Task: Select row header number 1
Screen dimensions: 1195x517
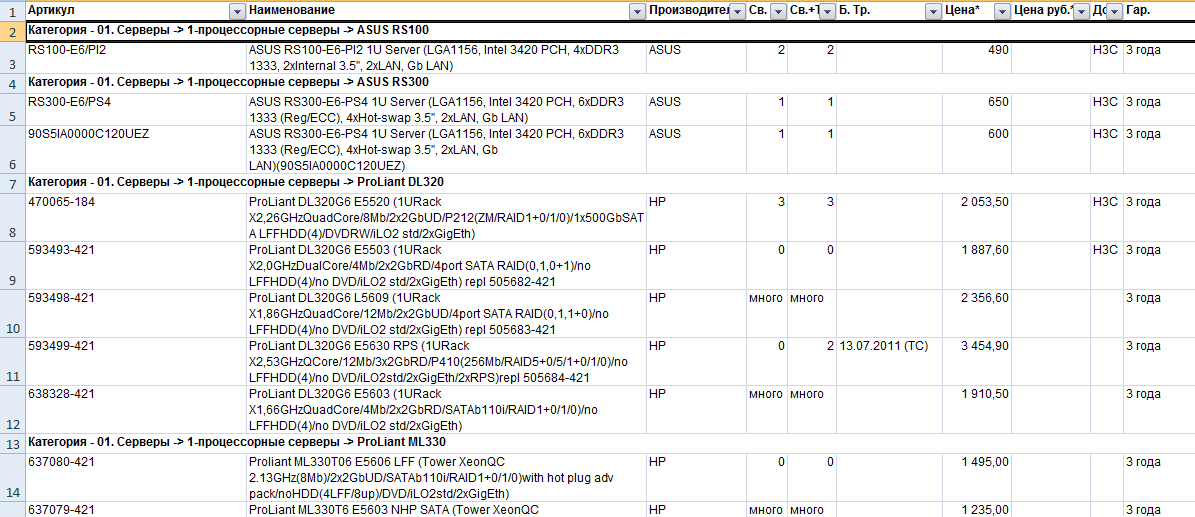Action: pyautogui.click(x=11, y=11)
